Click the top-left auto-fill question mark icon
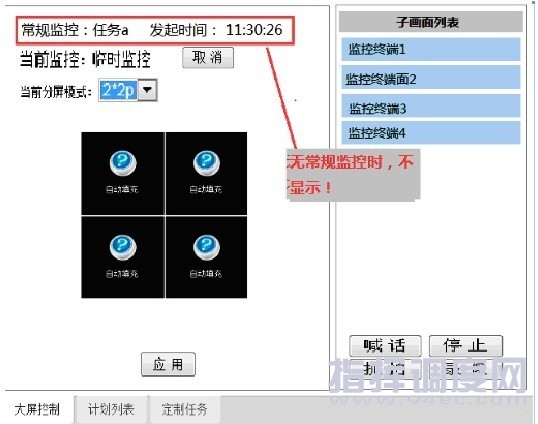Viewport: 538px width, 424px height. [123, 163]
